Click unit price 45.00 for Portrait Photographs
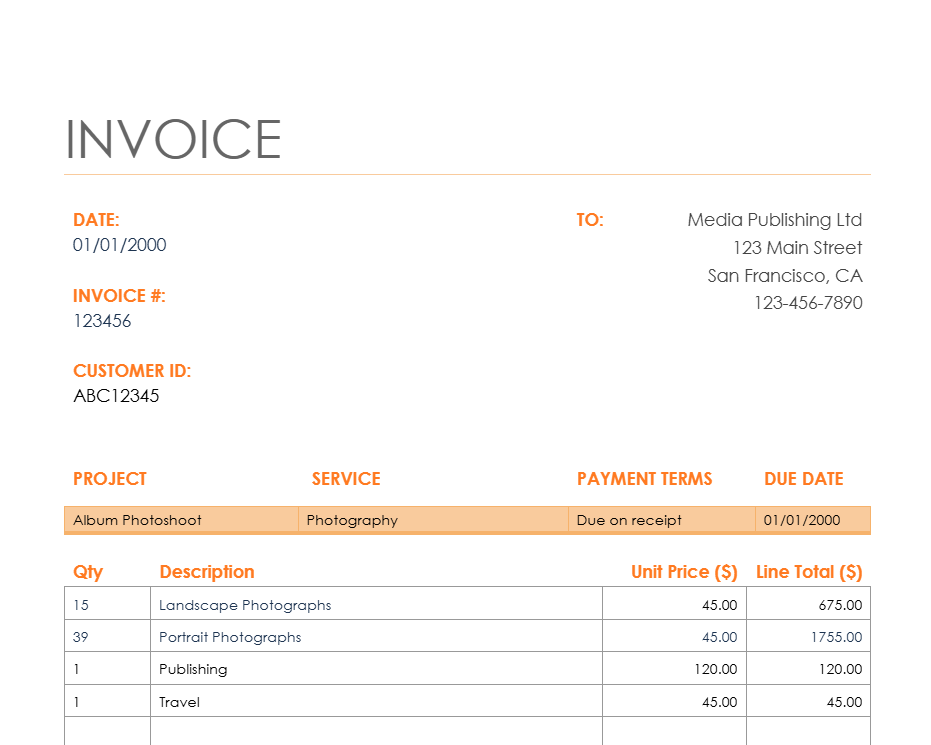The width and height of the screenshot is (931, 745). (x=674, y=636)
